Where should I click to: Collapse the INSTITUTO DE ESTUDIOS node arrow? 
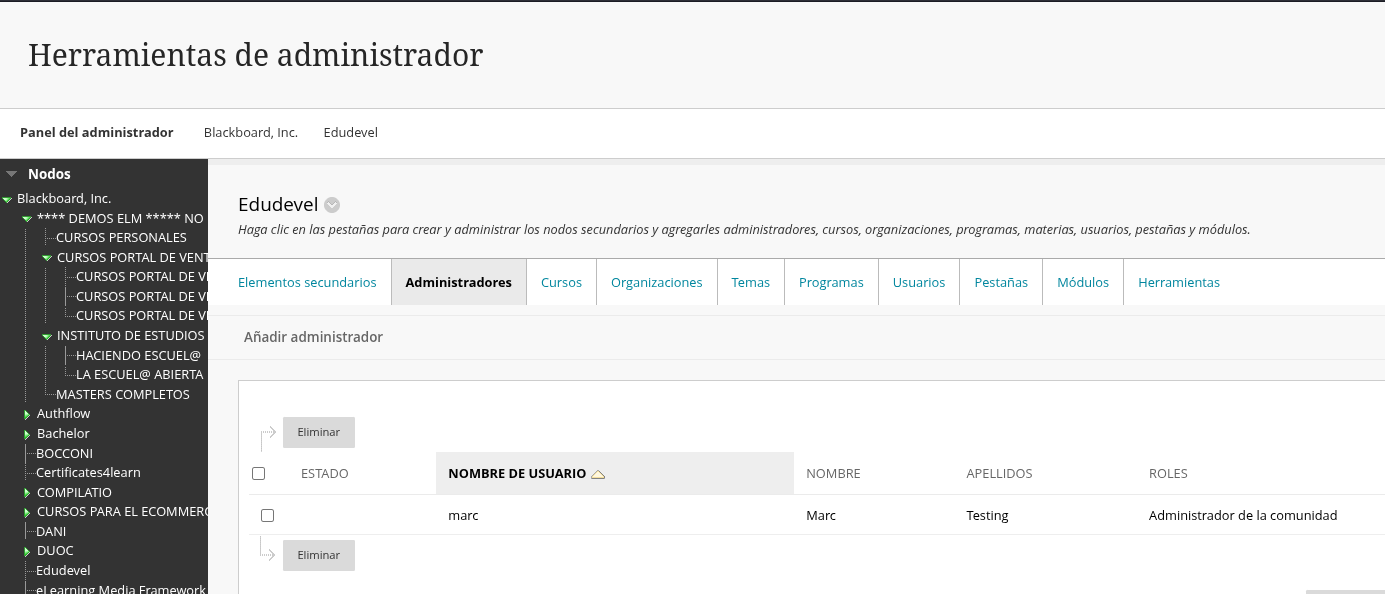[47, 336]
